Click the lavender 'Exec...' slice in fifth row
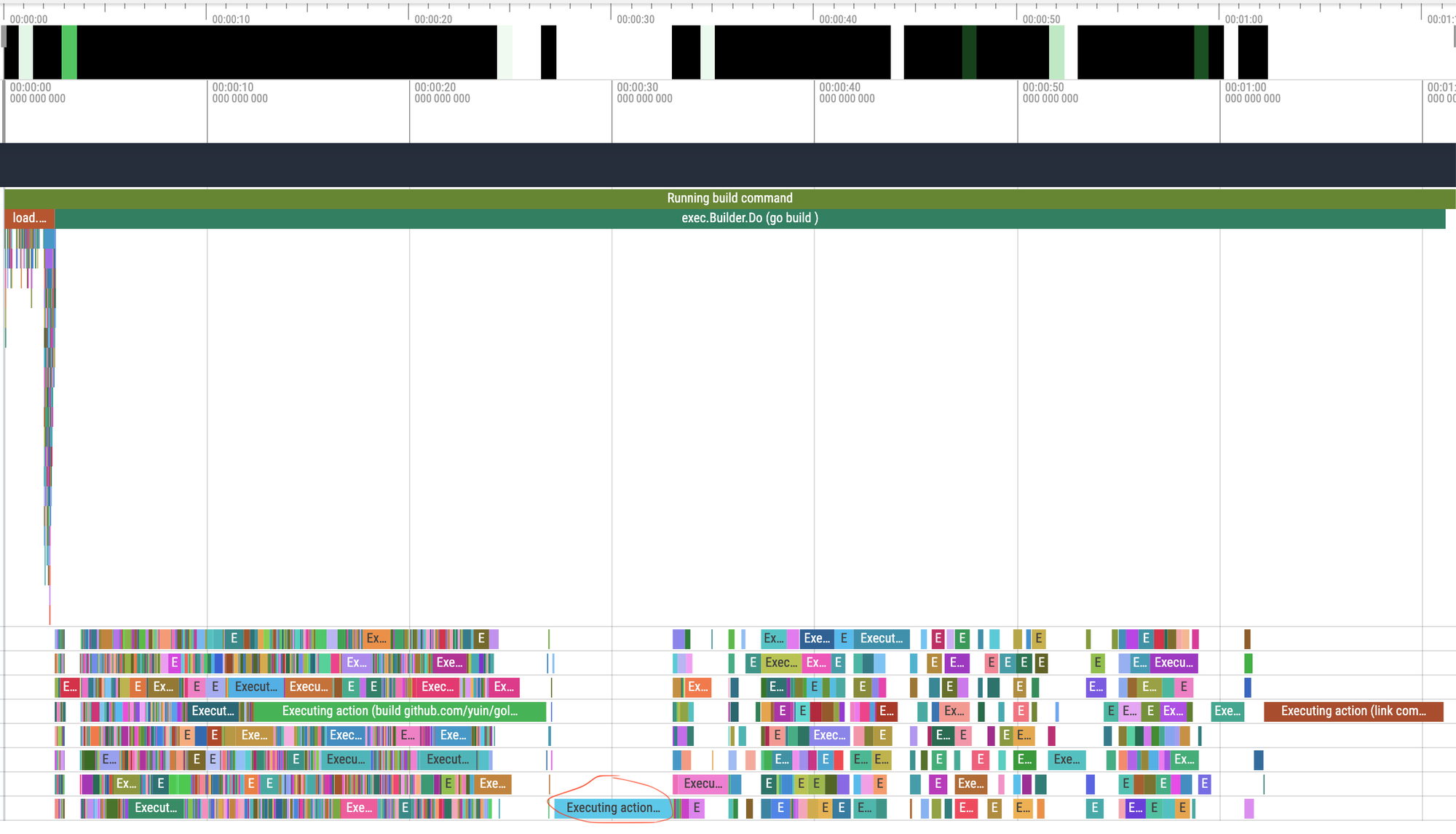Screen dimensions: 1456x834 point(828,735)
